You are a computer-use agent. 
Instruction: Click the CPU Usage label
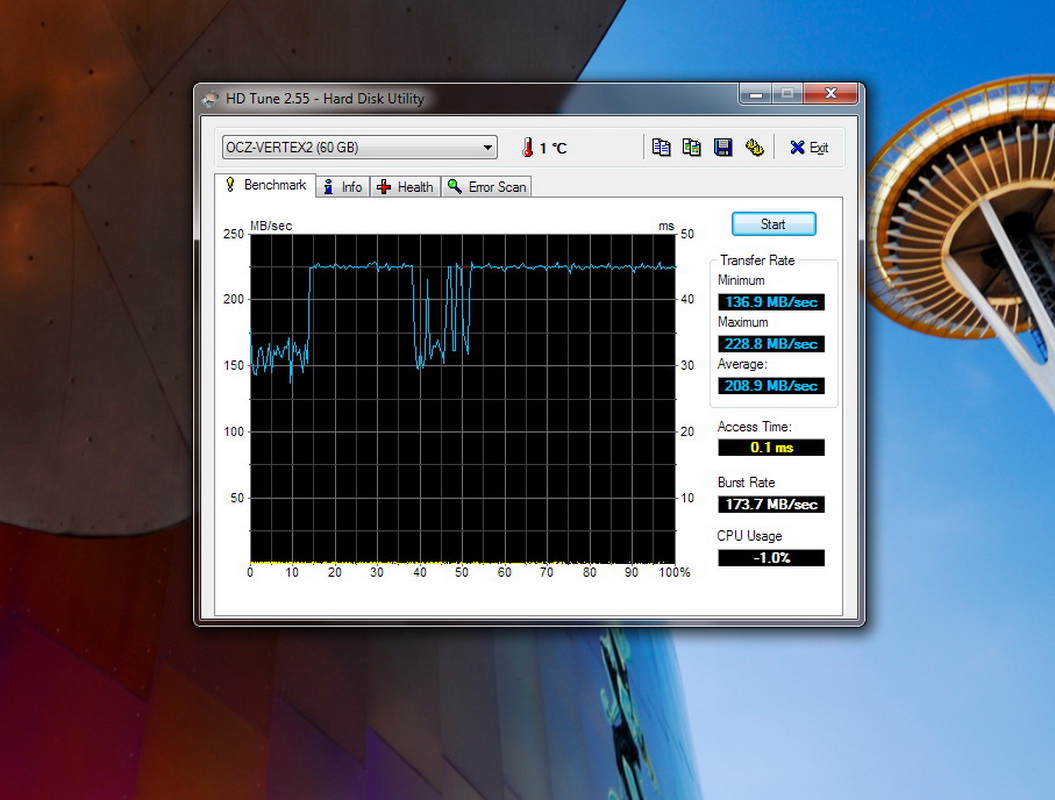(750, 536)
